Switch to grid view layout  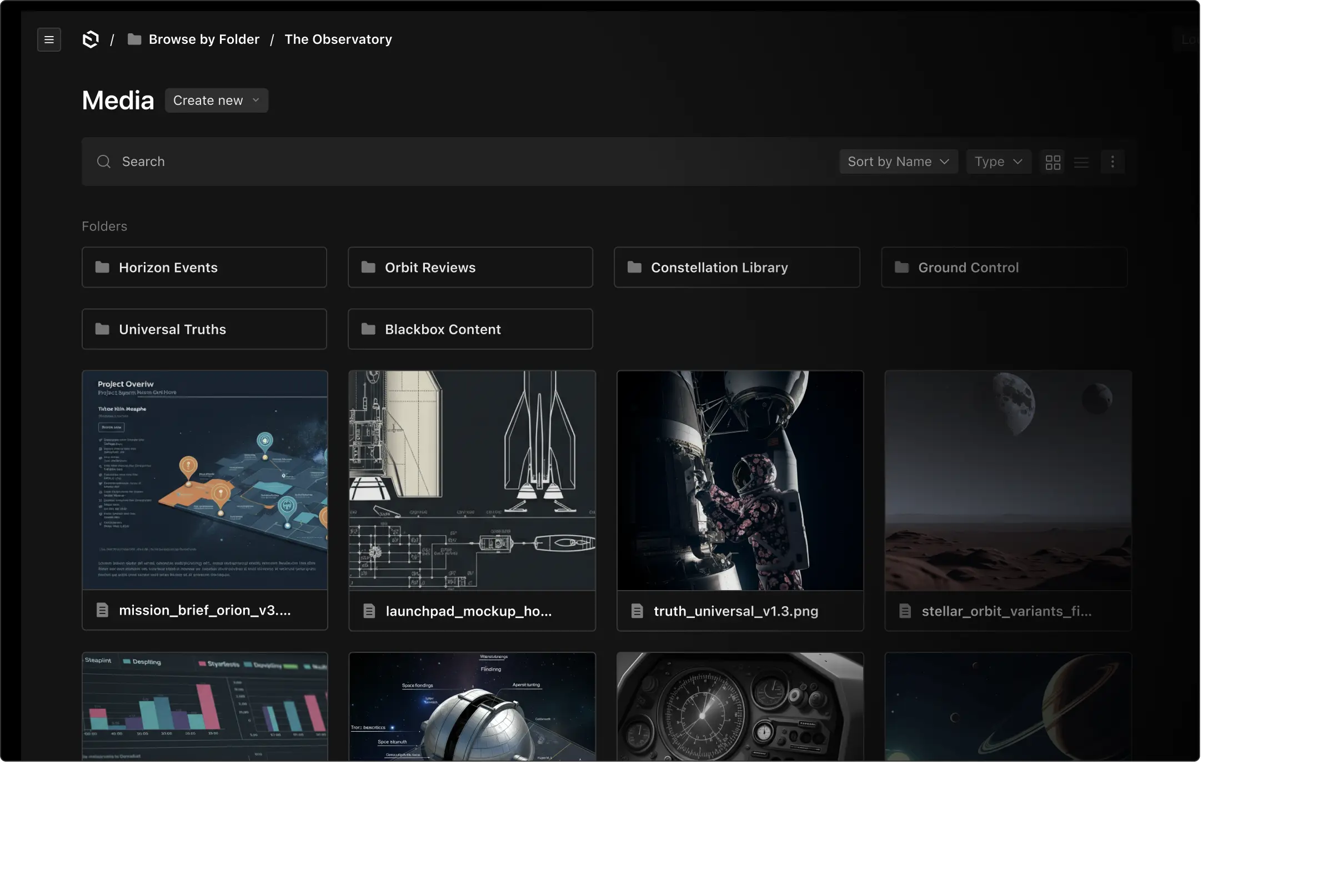point(1053,162)
